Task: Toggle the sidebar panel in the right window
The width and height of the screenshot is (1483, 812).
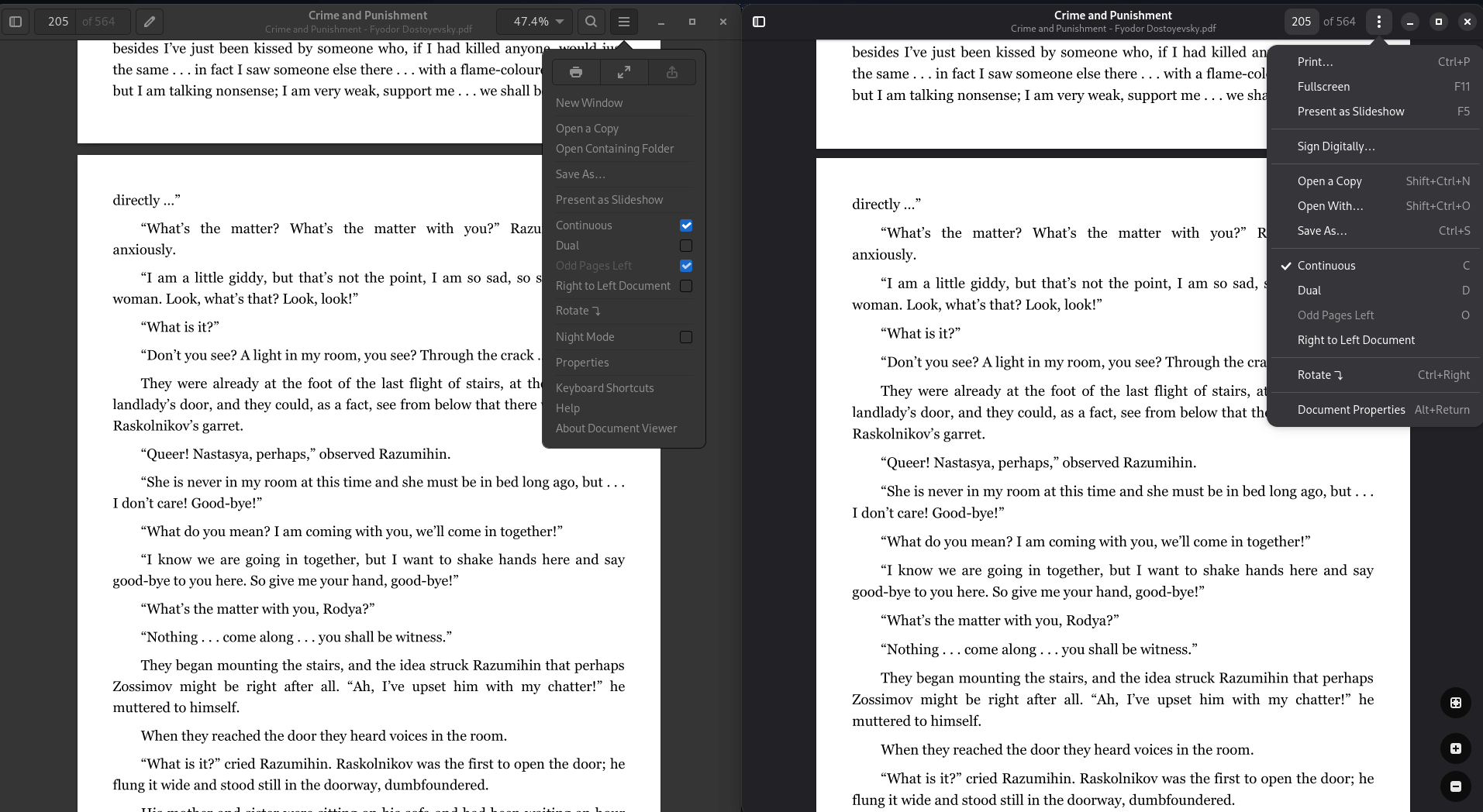Action: [759, 21]
